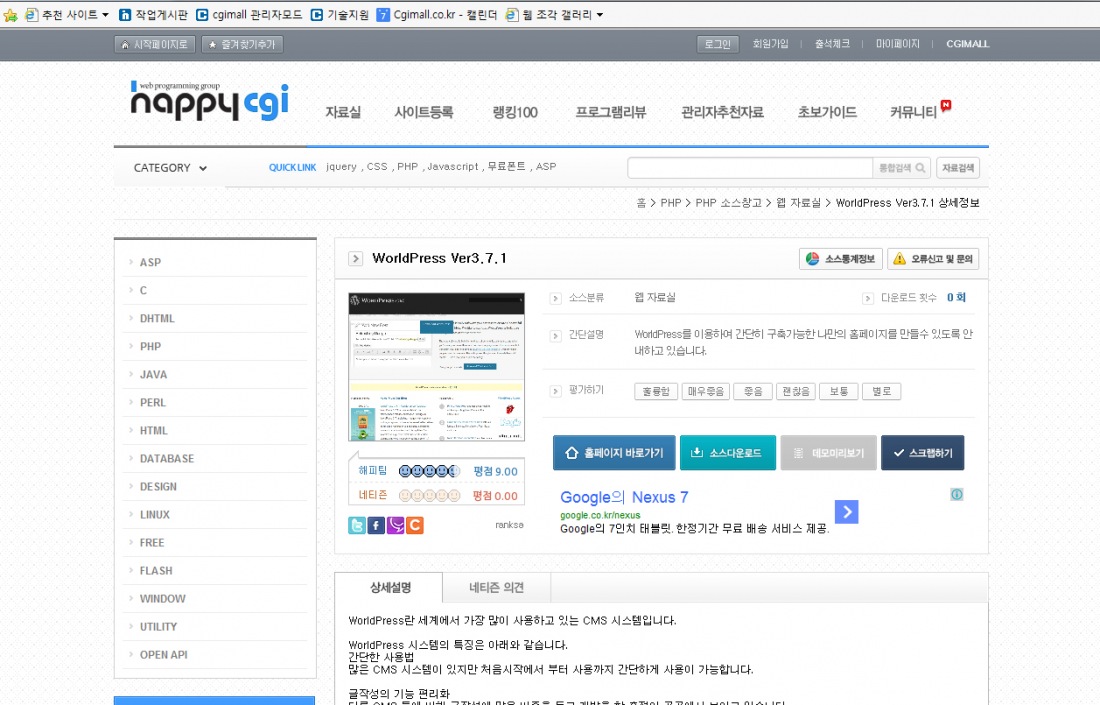Open the 커뮤니티 menu item
The width and height of the screenshot is (1100, 705).
(914, 112)
